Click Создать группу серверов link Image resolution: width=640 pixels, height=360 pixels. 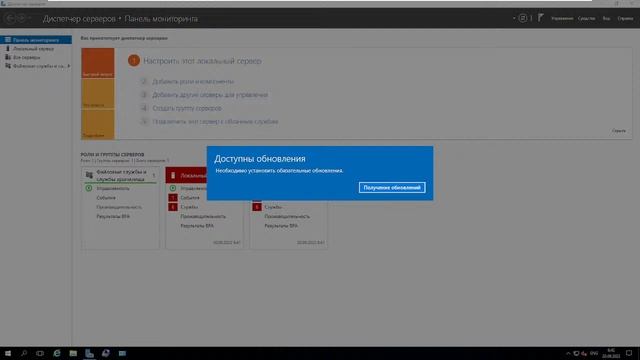click(x=187, y=108)
